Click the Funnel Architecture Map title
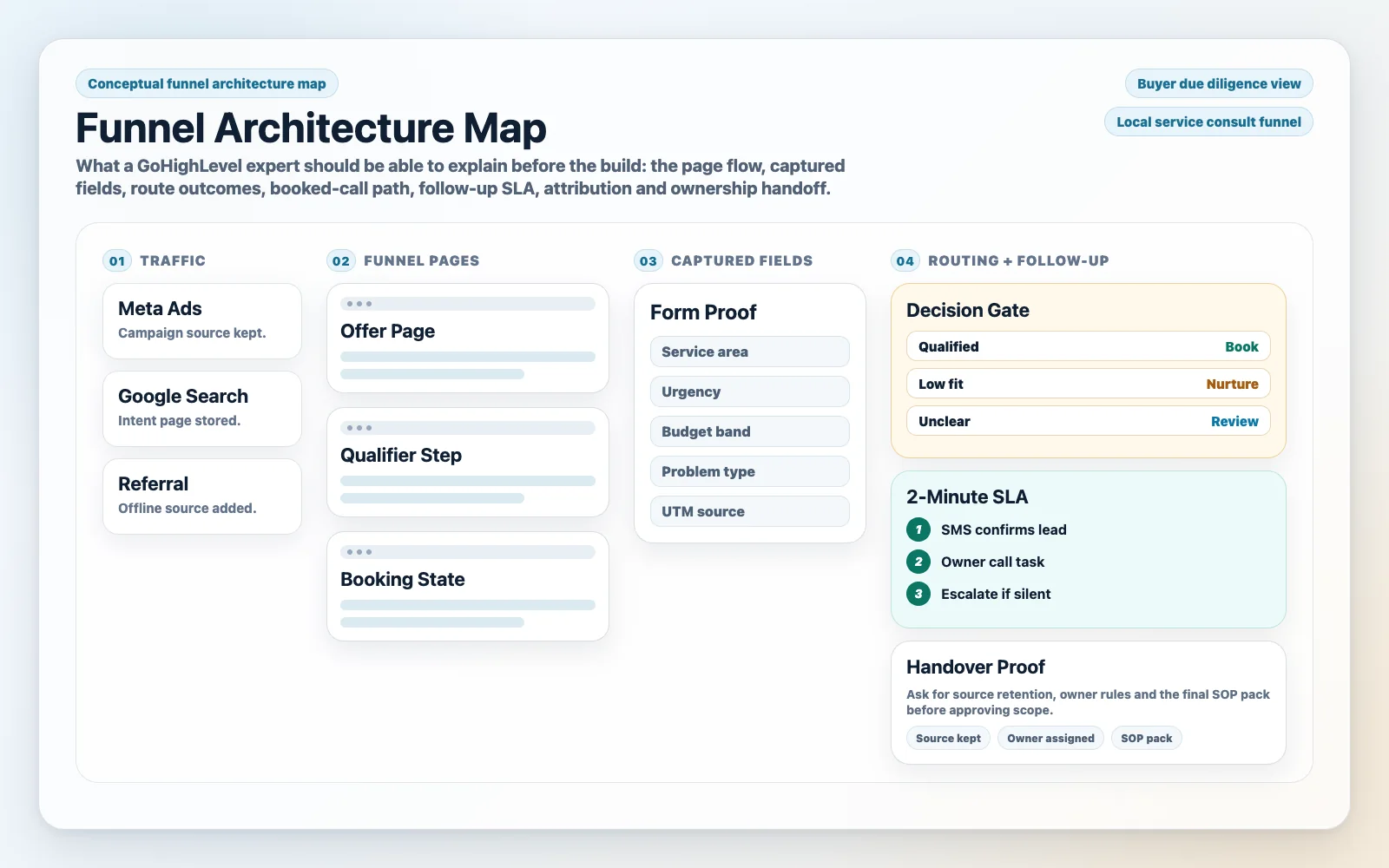Viewport: 1389px width, 868px height. (311, 128)
